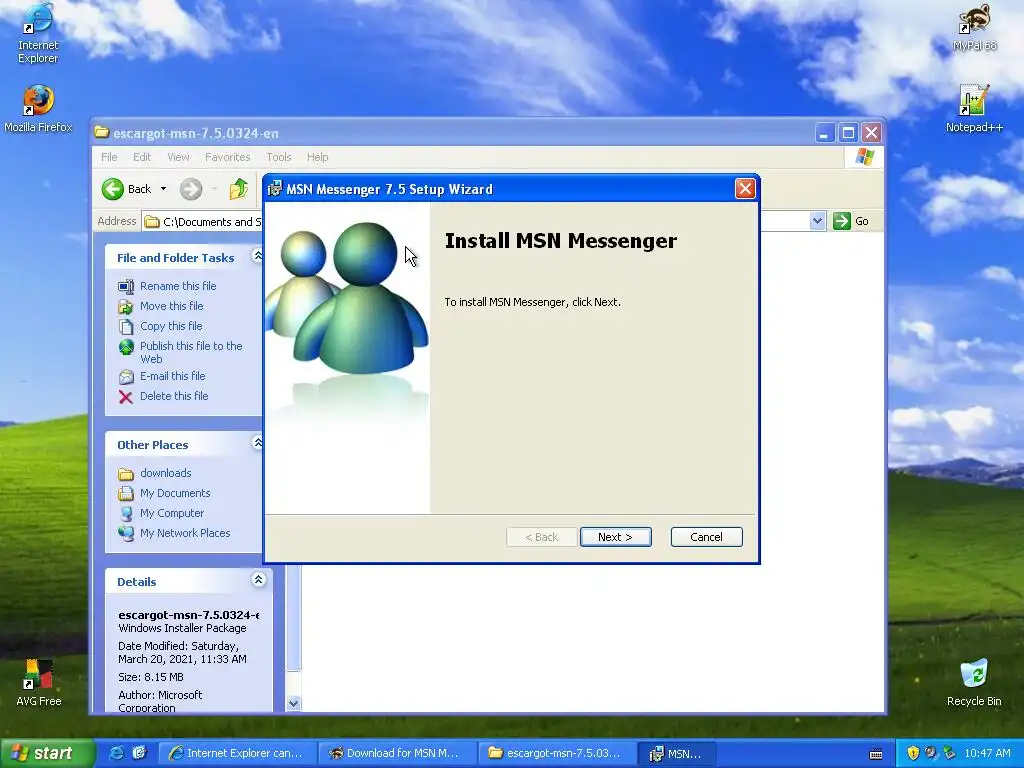This screenshot has height=768, width=1024.
Task: Click the greyed Forward arrow in Explorer
Action: [191, 189]
